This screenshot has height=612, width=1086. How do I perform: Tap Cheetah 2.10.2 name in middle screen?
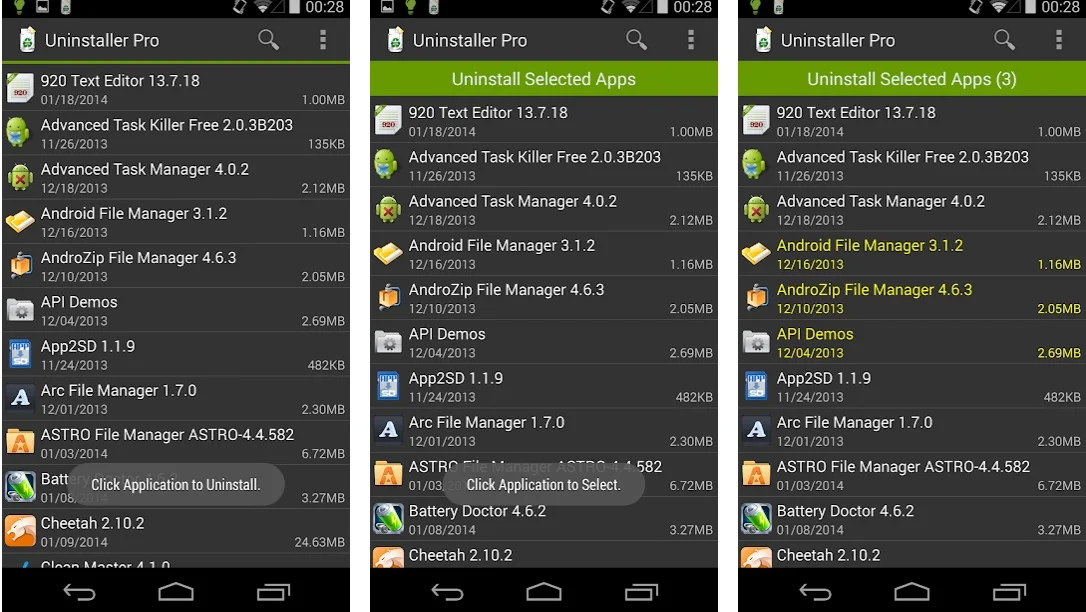pos(461,555)
